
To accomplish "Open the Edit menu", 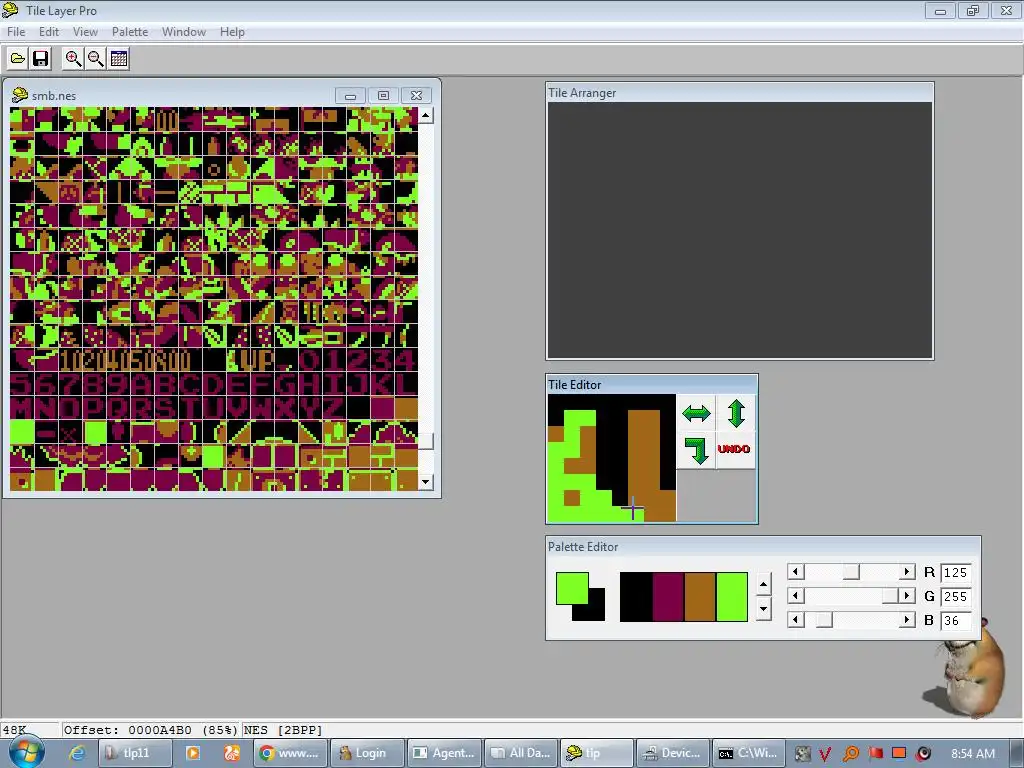I will click(x=49, y=31).
